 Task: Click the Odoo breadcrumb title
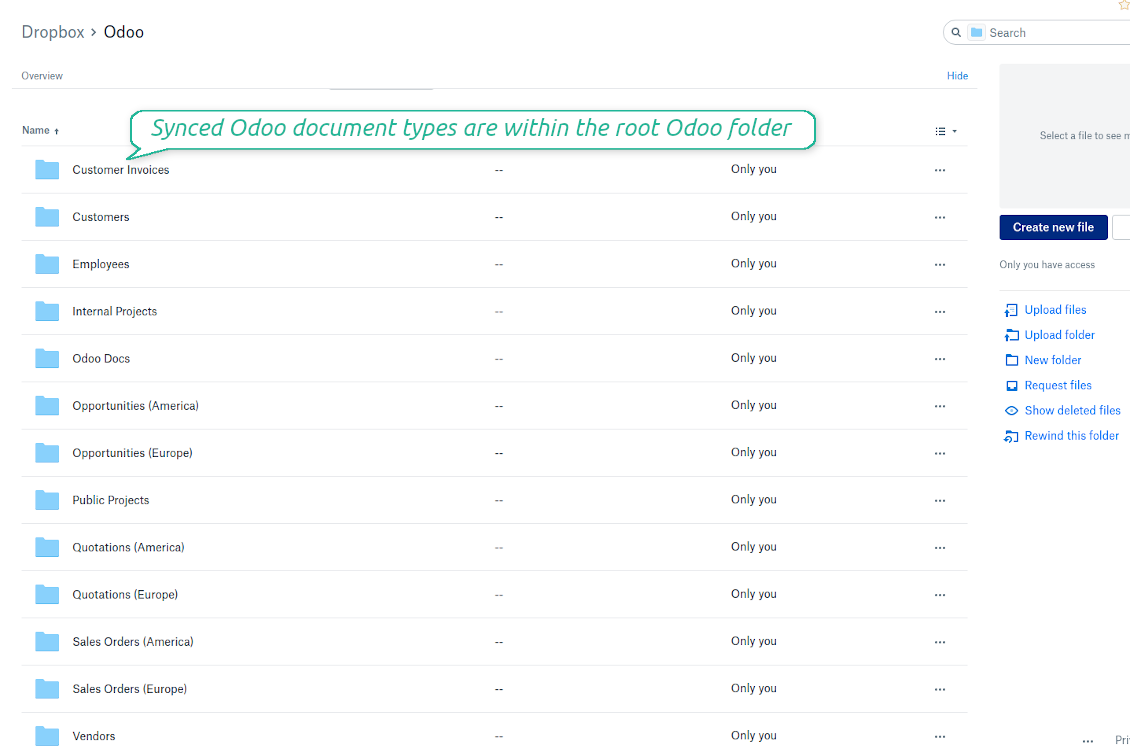click(124, 32)
